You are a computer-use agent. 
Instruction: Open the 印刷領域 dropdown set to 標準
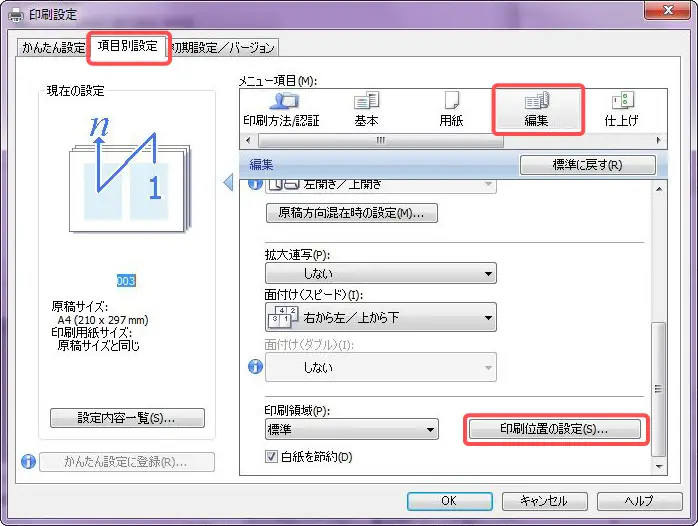[352, 429]
